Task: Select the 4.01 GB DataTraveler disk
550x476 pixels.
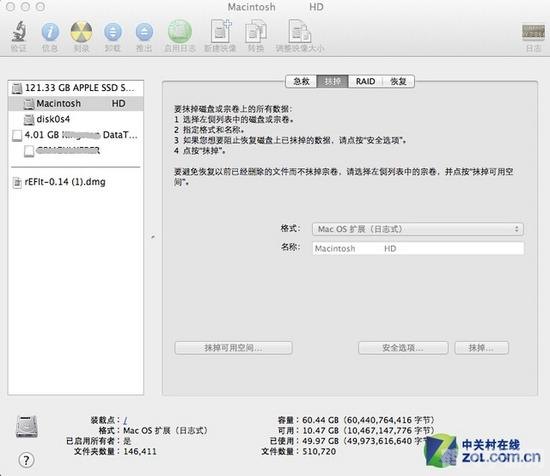Action: [x=75, y=135]
